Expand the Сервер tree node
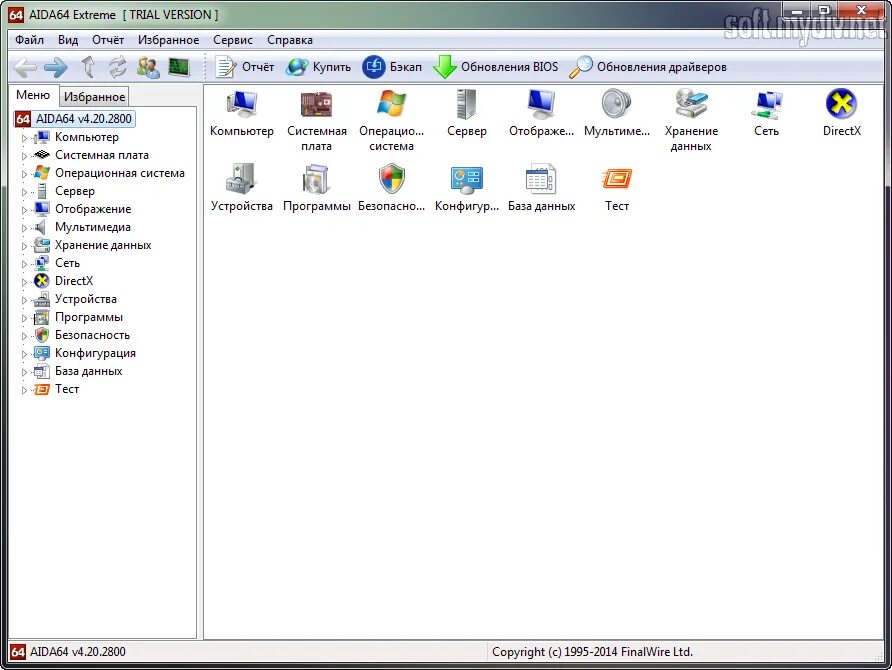The image size is (892, 670). (24, 192)
